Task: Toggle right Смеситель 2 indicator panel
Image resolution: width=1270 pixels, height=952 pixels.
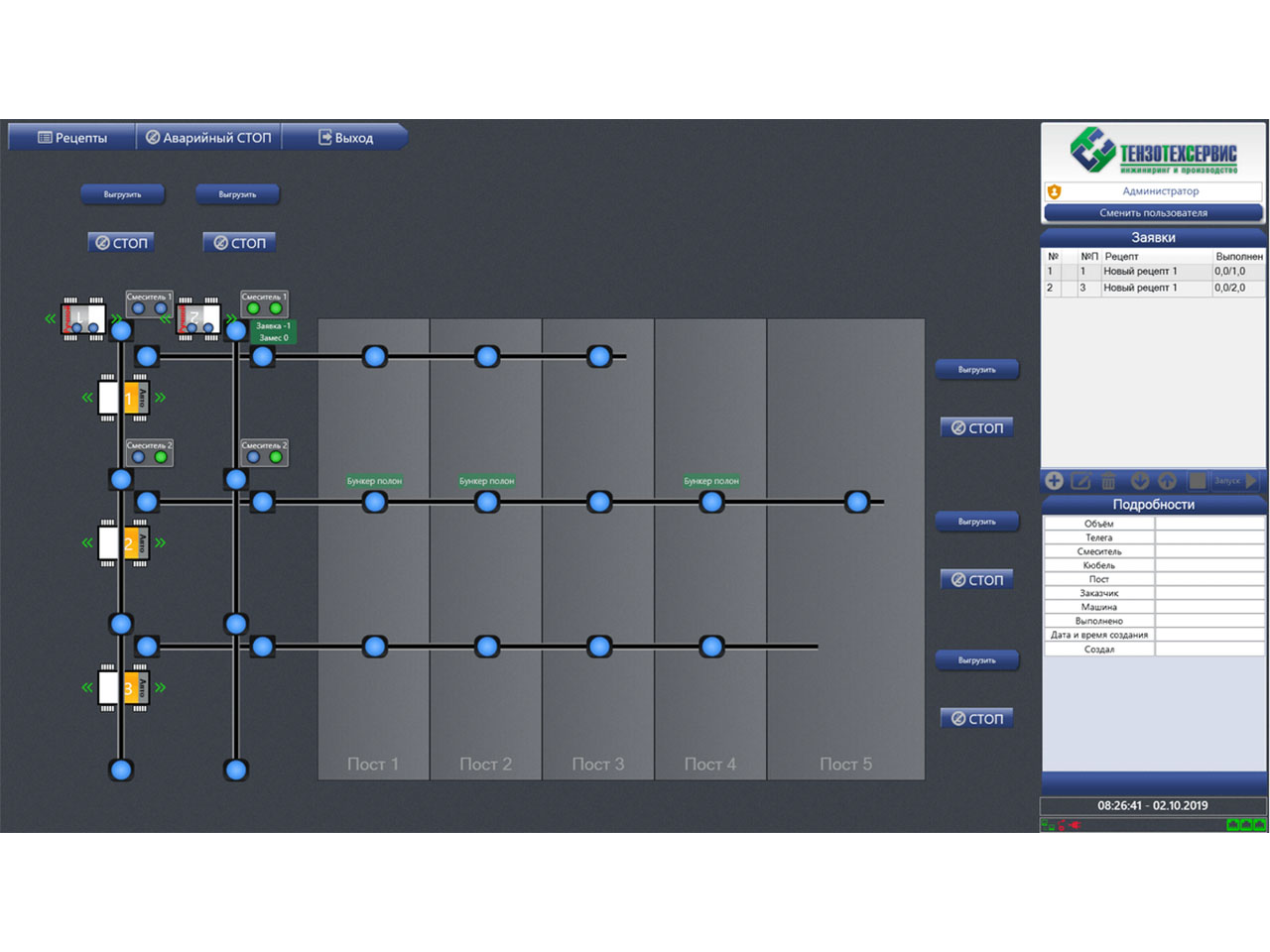Action: pos(264,452)
